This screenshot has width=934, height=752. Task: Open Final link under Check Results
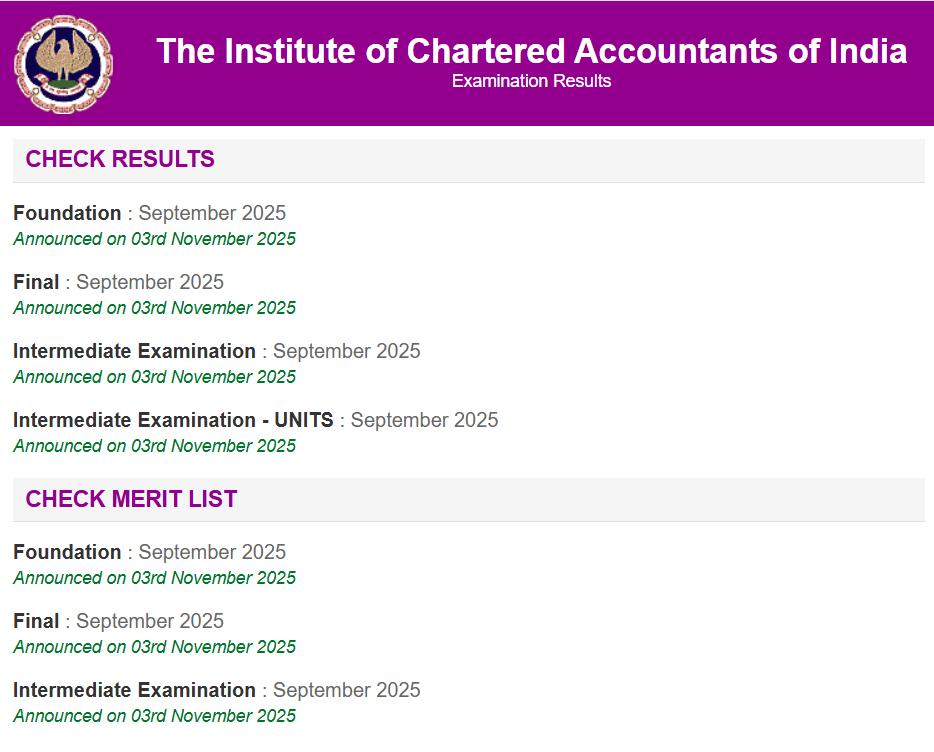click(x=36, y=282)
